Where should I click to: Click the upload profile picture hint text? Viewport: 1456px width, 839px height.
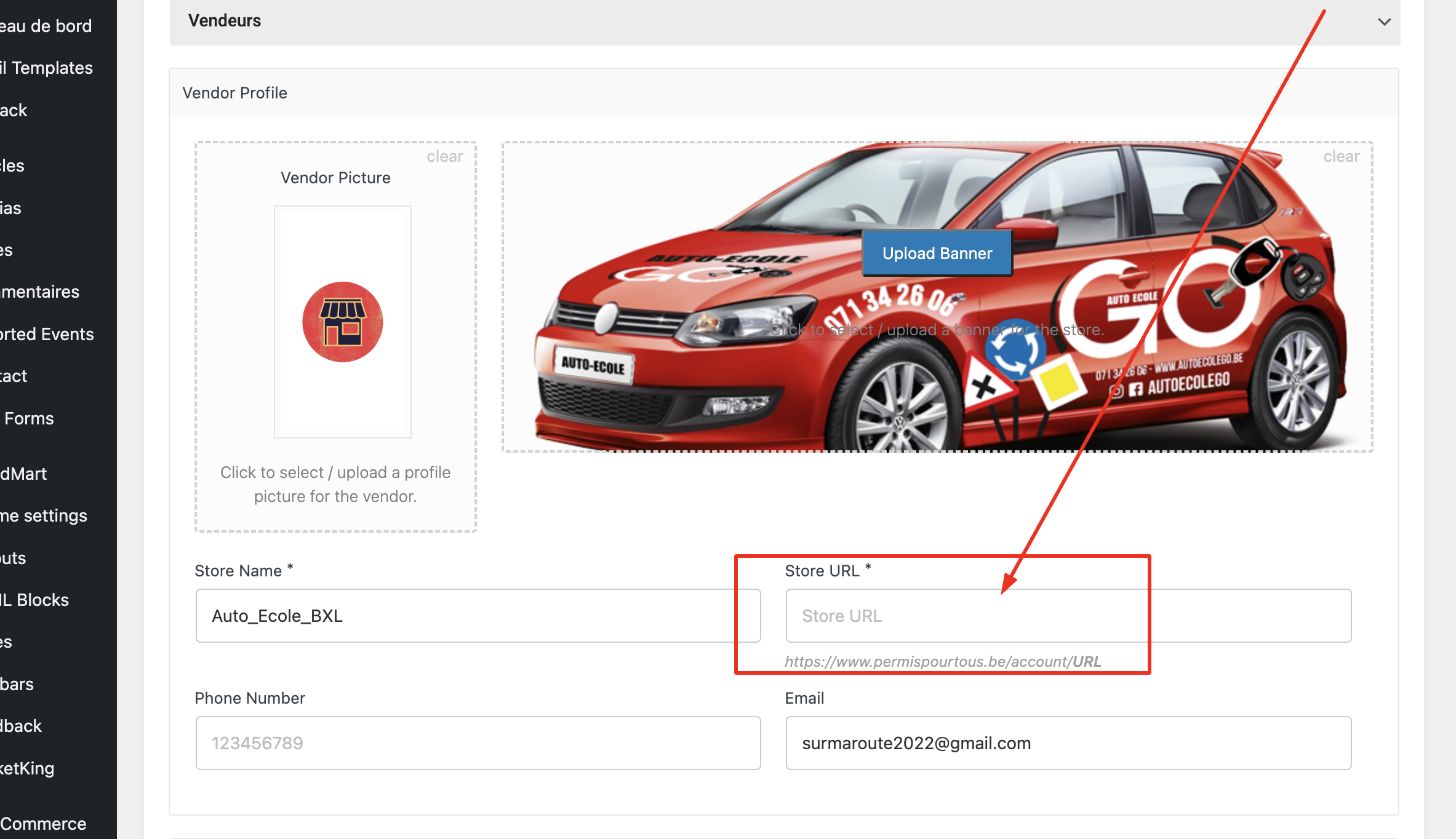[x=335, y=484]
